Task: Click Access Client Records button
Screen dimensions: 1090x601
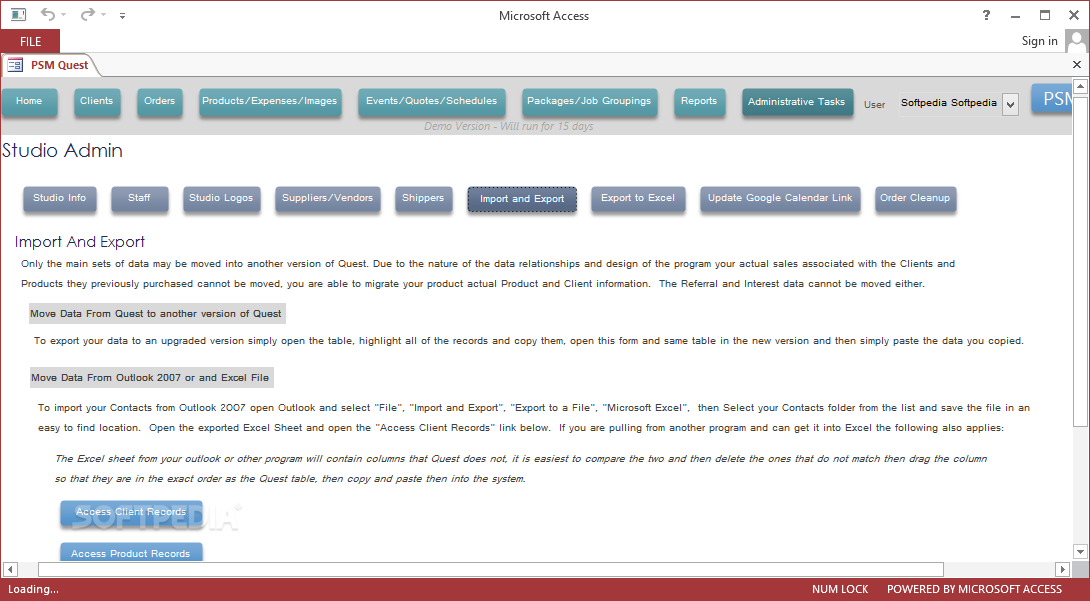Action: click(x=131, y=513)
